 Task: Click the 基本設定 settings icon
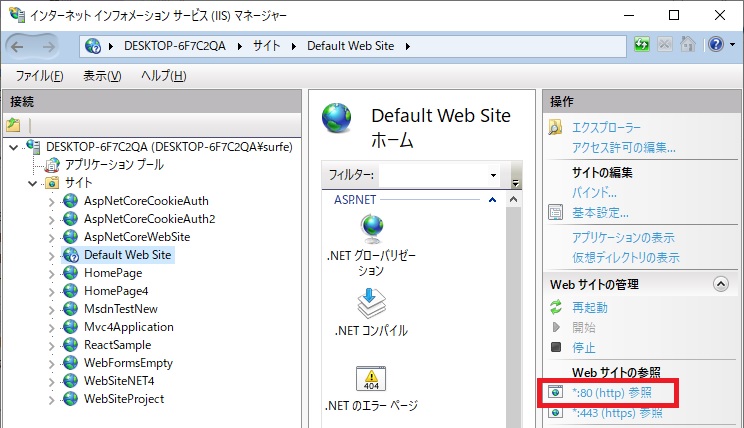click(x=555, y=212)
